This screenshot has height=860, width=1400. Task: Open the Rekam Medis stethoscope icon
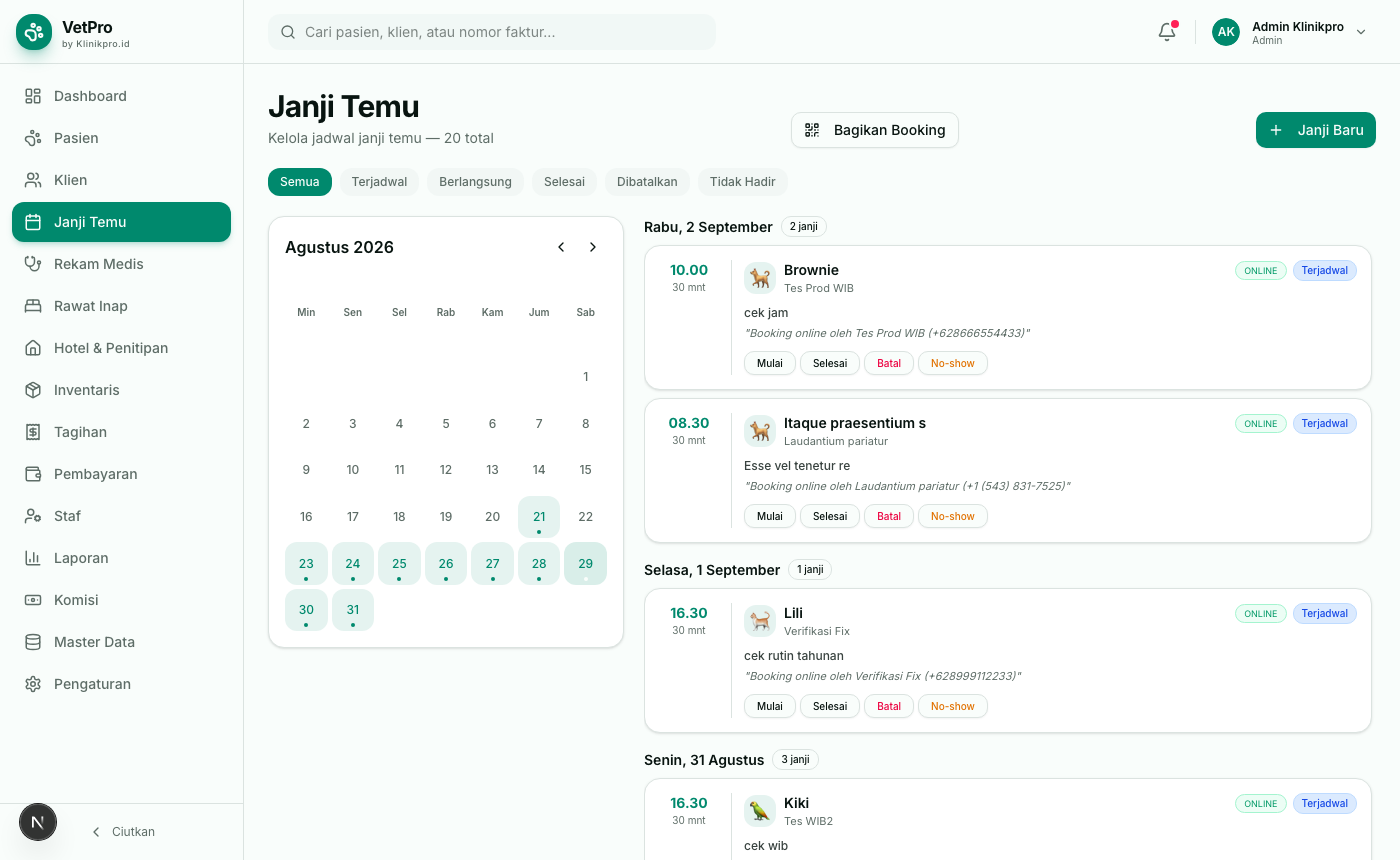(x=33, y=264)
